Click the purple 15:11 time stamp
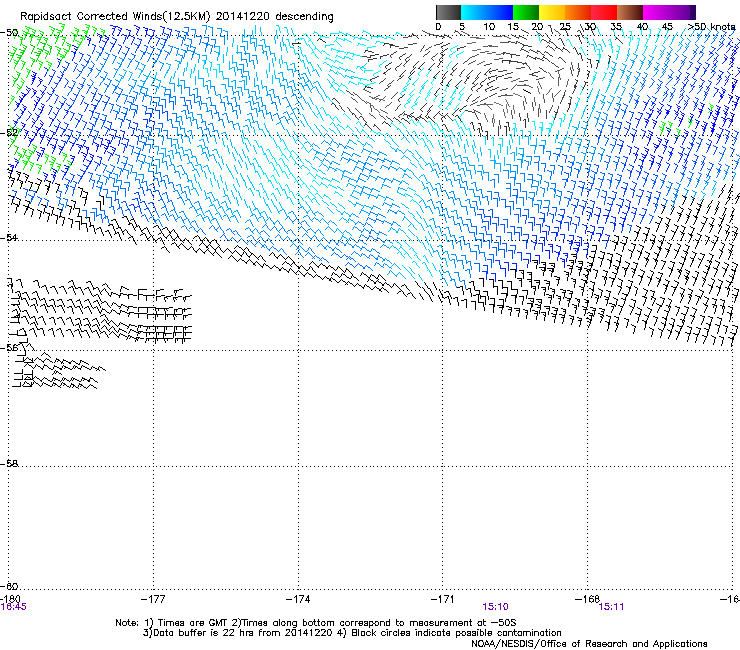The image size is (740, 650). (x=611, y=607)
